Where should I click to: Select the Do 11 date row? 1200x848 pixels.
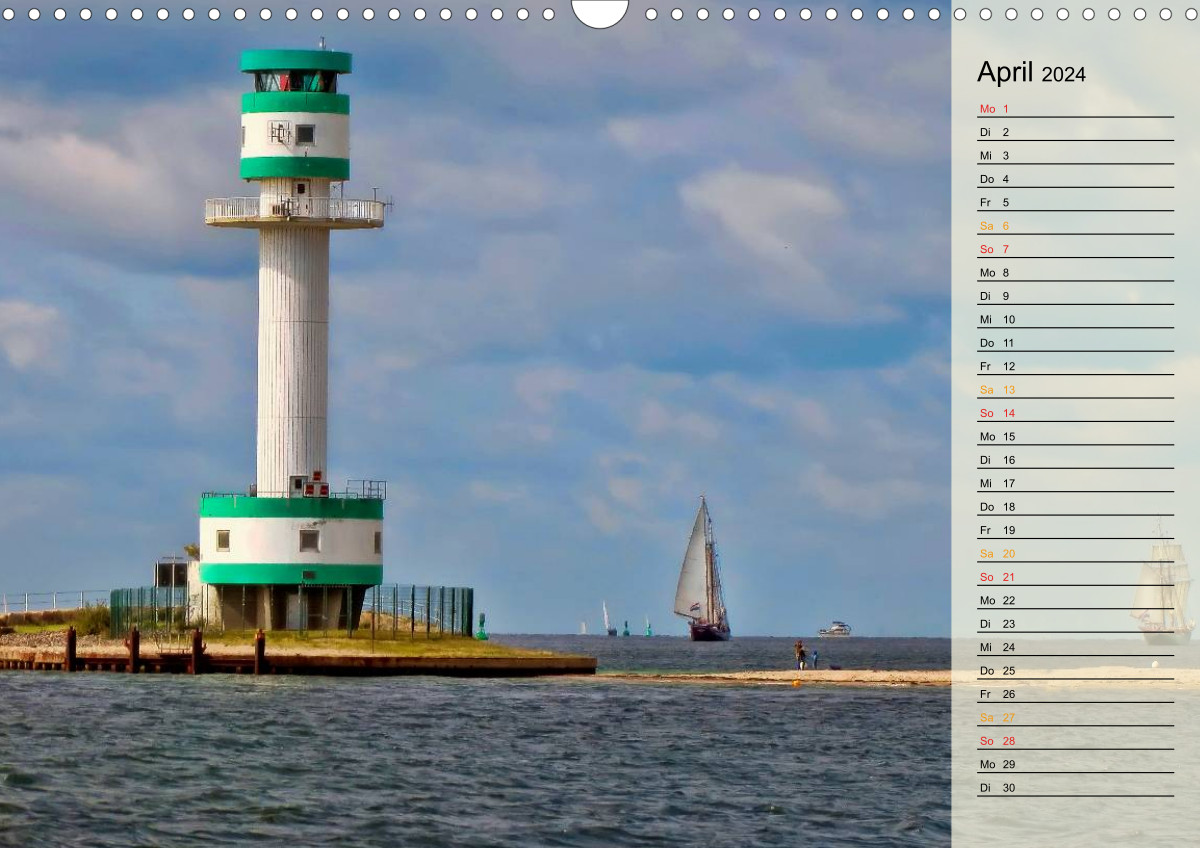1075,342
